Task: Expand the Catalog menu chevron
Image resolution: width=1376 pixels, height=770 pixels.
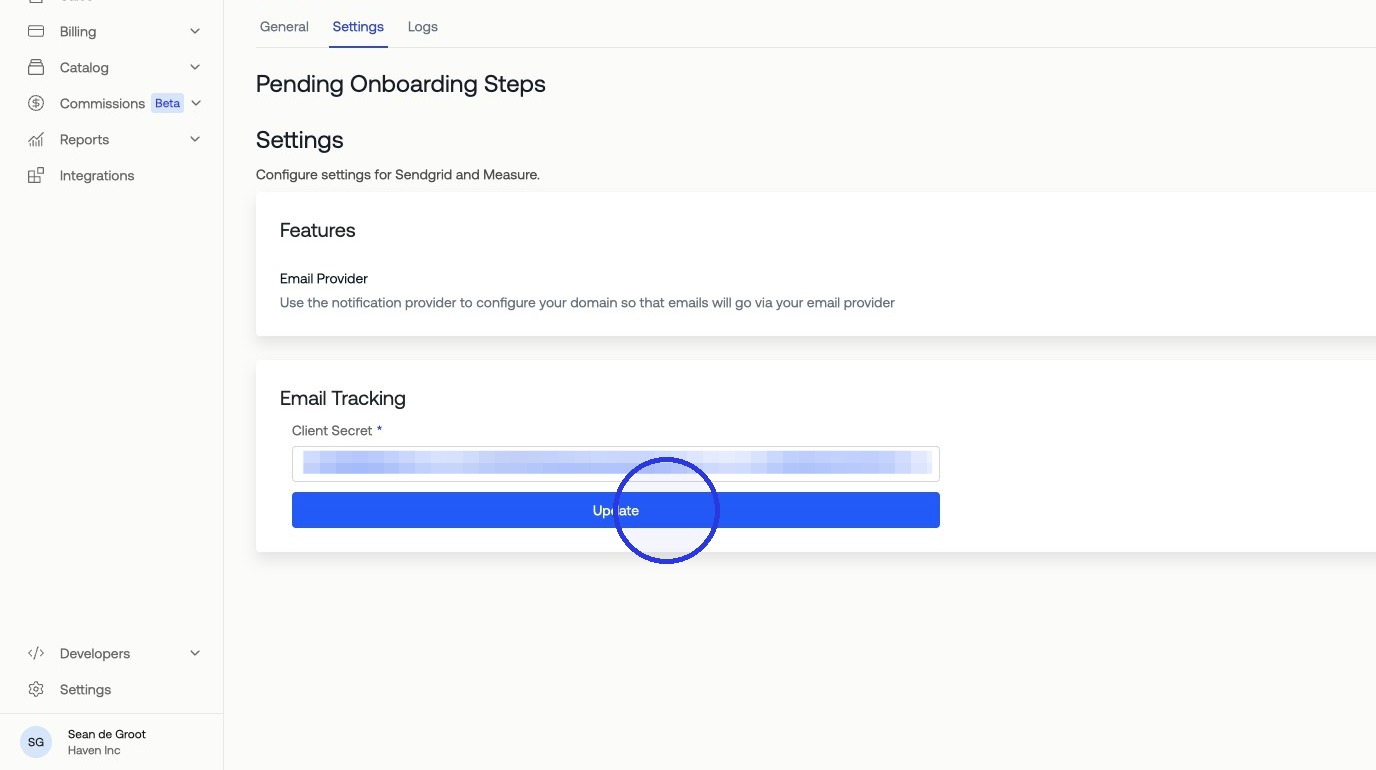Action: 195,67
